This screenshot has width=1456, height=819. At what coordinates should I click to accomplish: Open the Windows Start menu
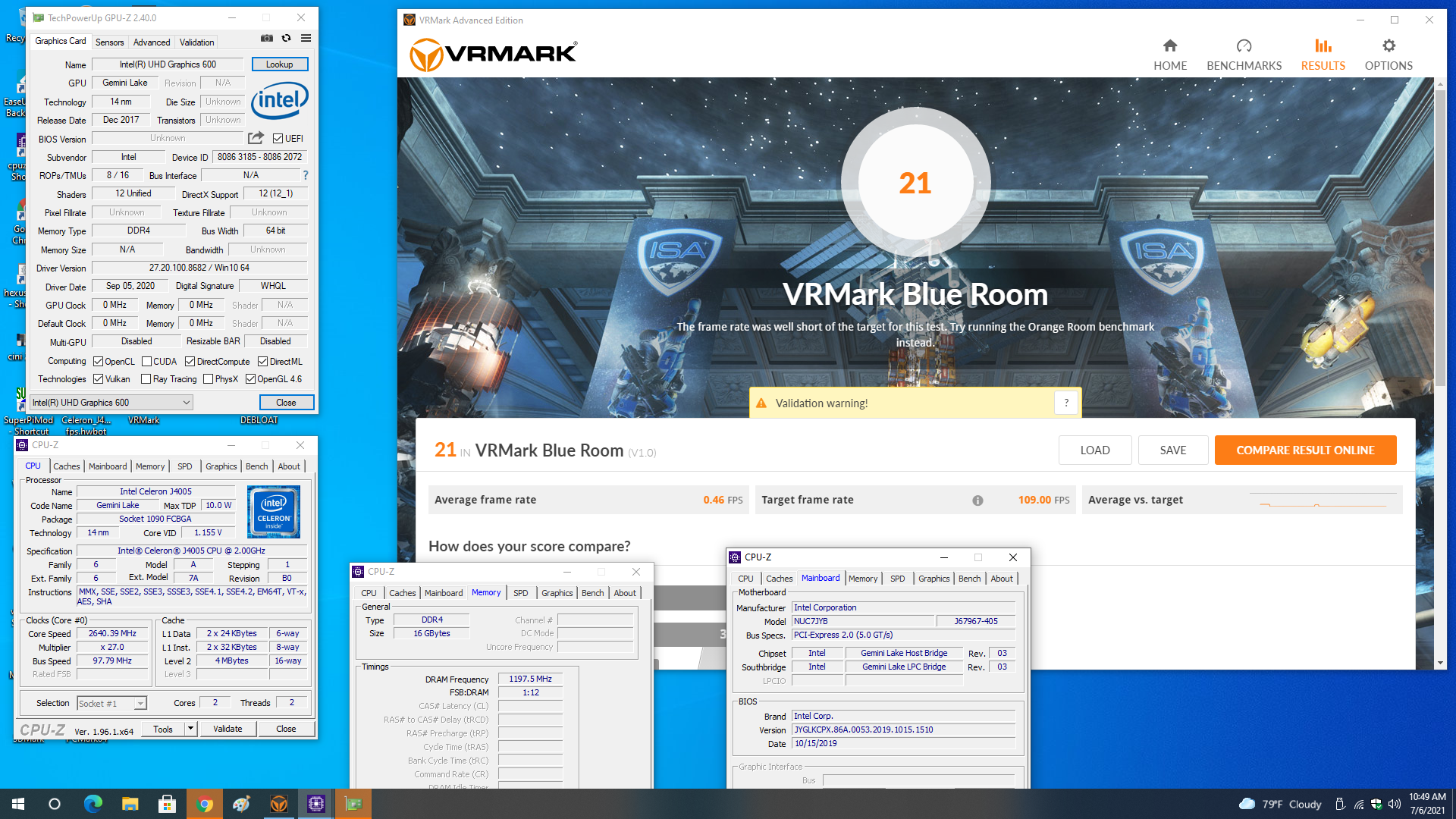coord(18,804)
